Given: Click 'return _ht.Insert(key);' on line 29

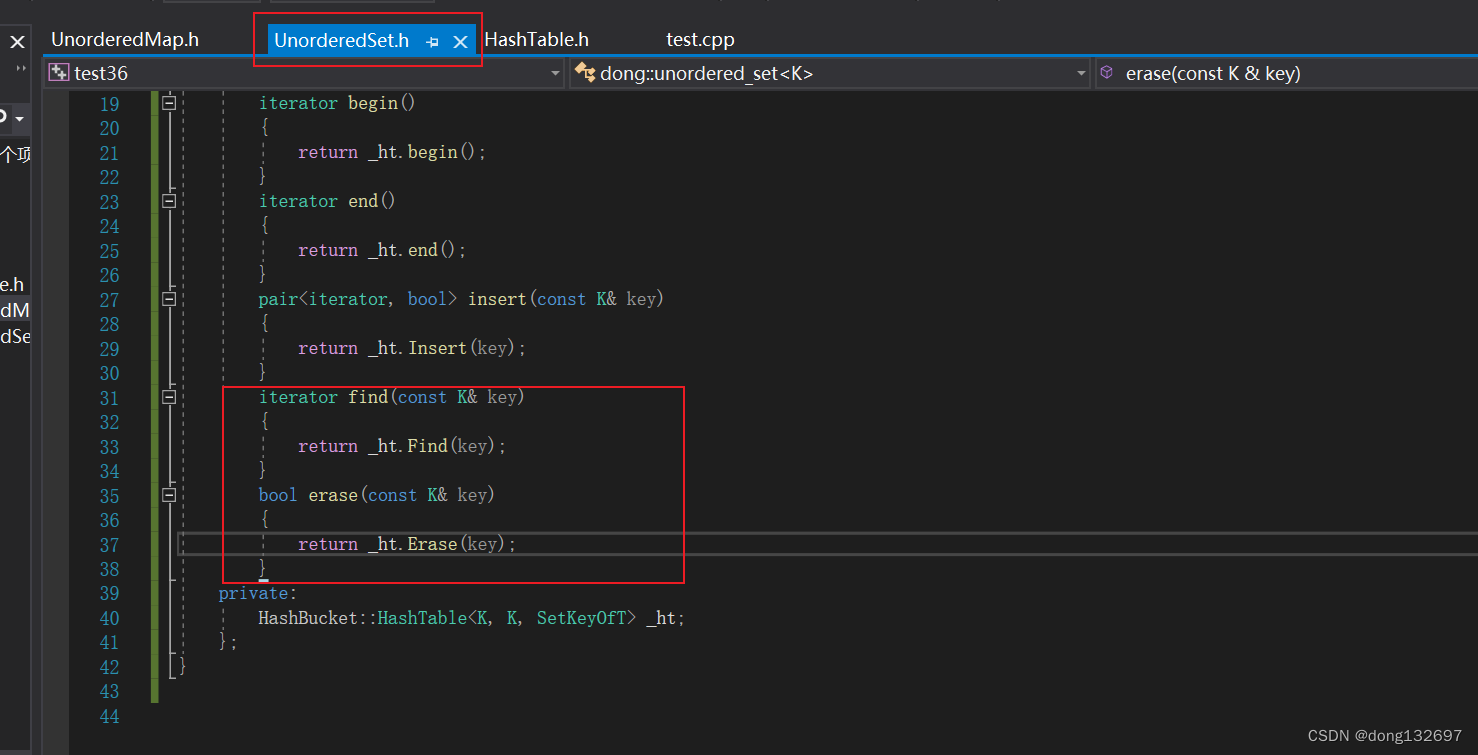Looking at the screenshot, I should click(x=412, y=348).
